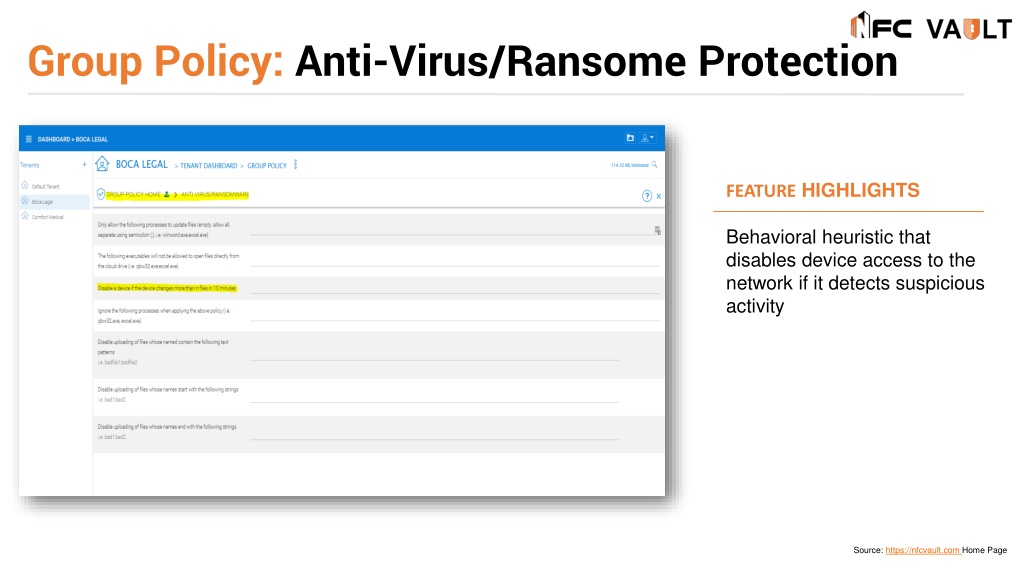Click the Boca Legal tenant home icon
The height and width of the screenshot is (576, 1024).
pyautogui.click(x=102, y=164)
